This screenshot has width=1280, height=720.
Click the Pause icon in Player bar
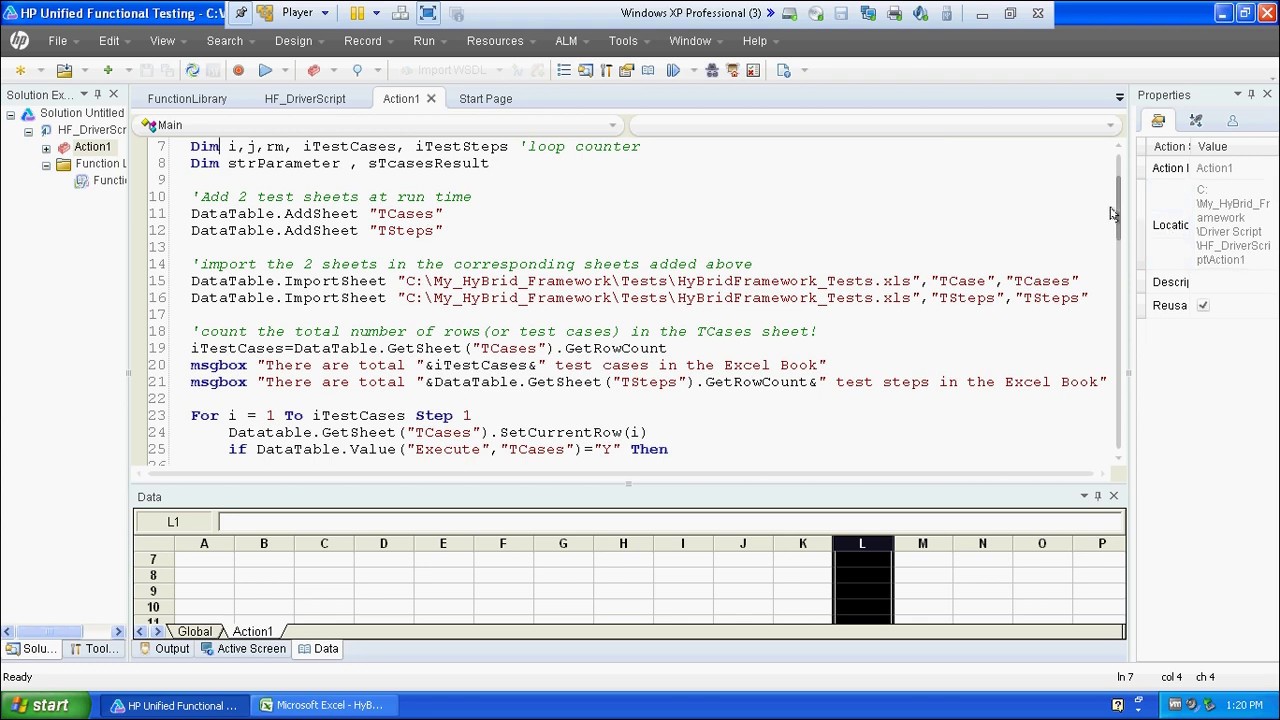357,13
